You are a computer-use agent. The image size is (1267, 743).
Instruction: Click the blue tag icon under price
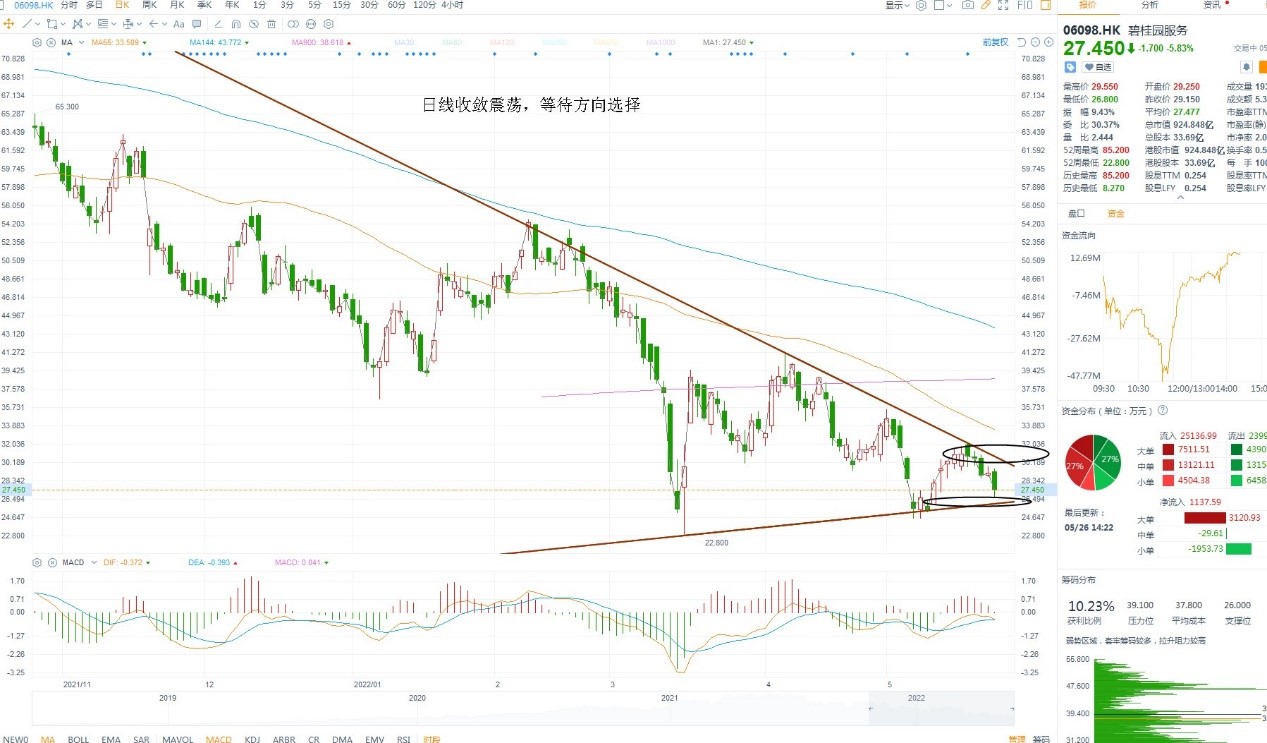pyautogui.click(x=1070, y=67)
